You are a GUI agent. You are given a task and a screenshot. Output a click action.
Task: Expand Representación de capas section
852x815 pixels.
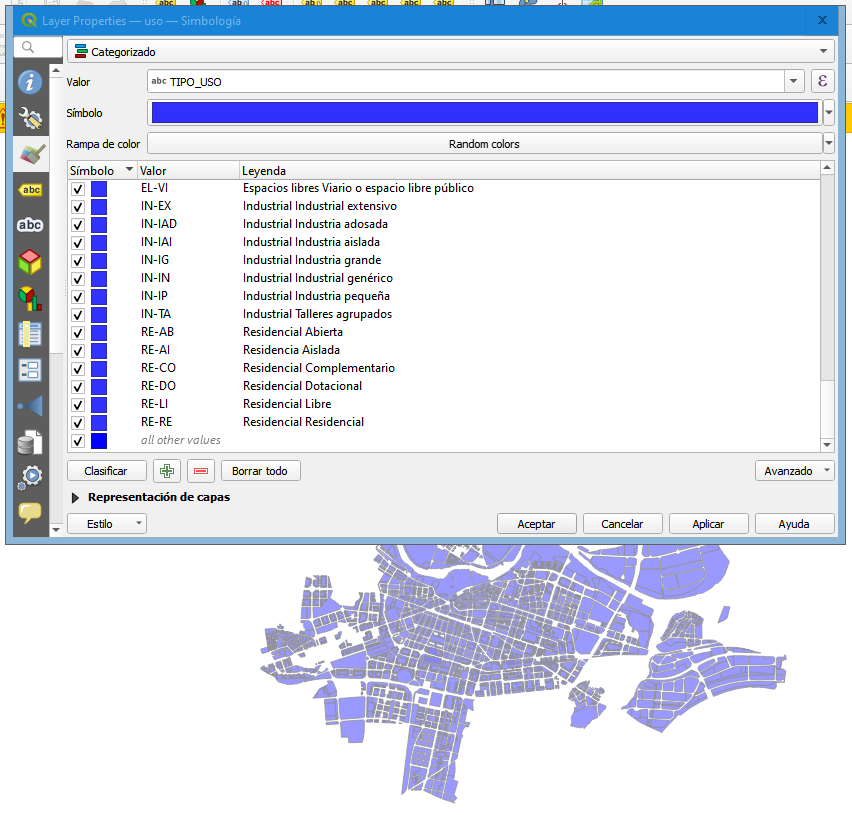pos(75,496)
